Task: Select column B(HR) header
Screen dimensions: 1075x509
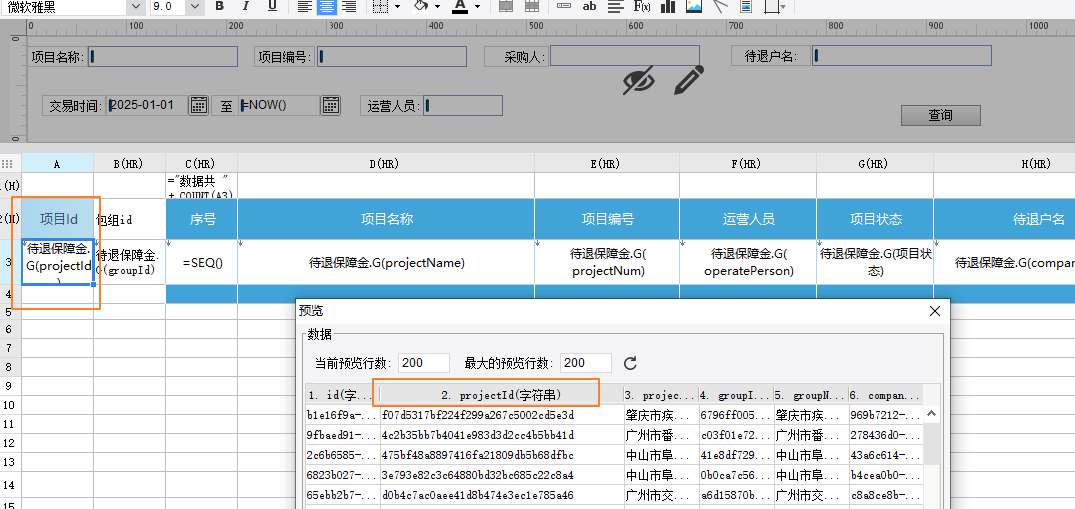Action: [130, 163]
